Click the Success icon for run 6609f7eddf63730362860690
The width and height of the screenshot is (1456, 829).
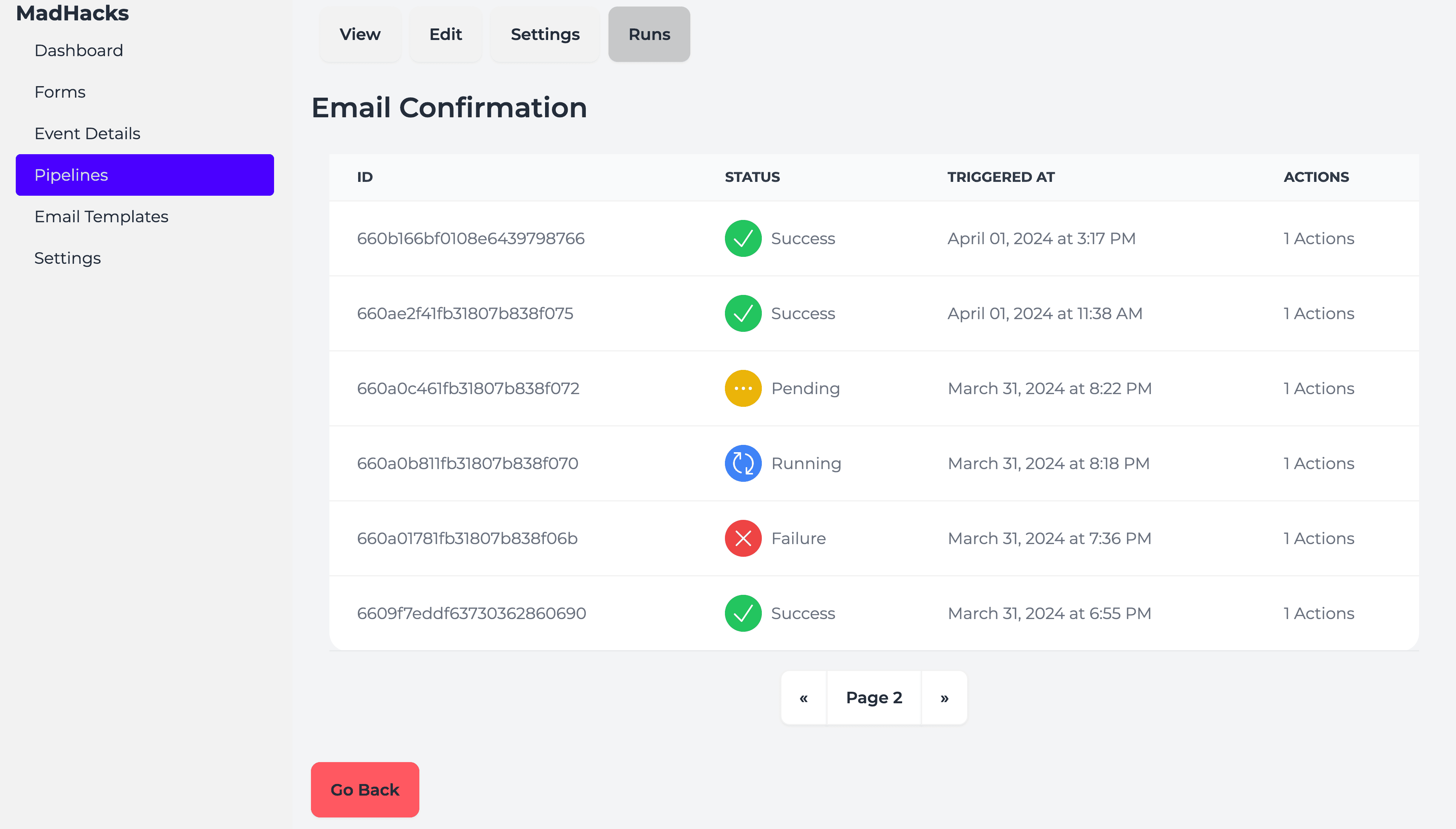pyautogui.click(x=743, y=613)
